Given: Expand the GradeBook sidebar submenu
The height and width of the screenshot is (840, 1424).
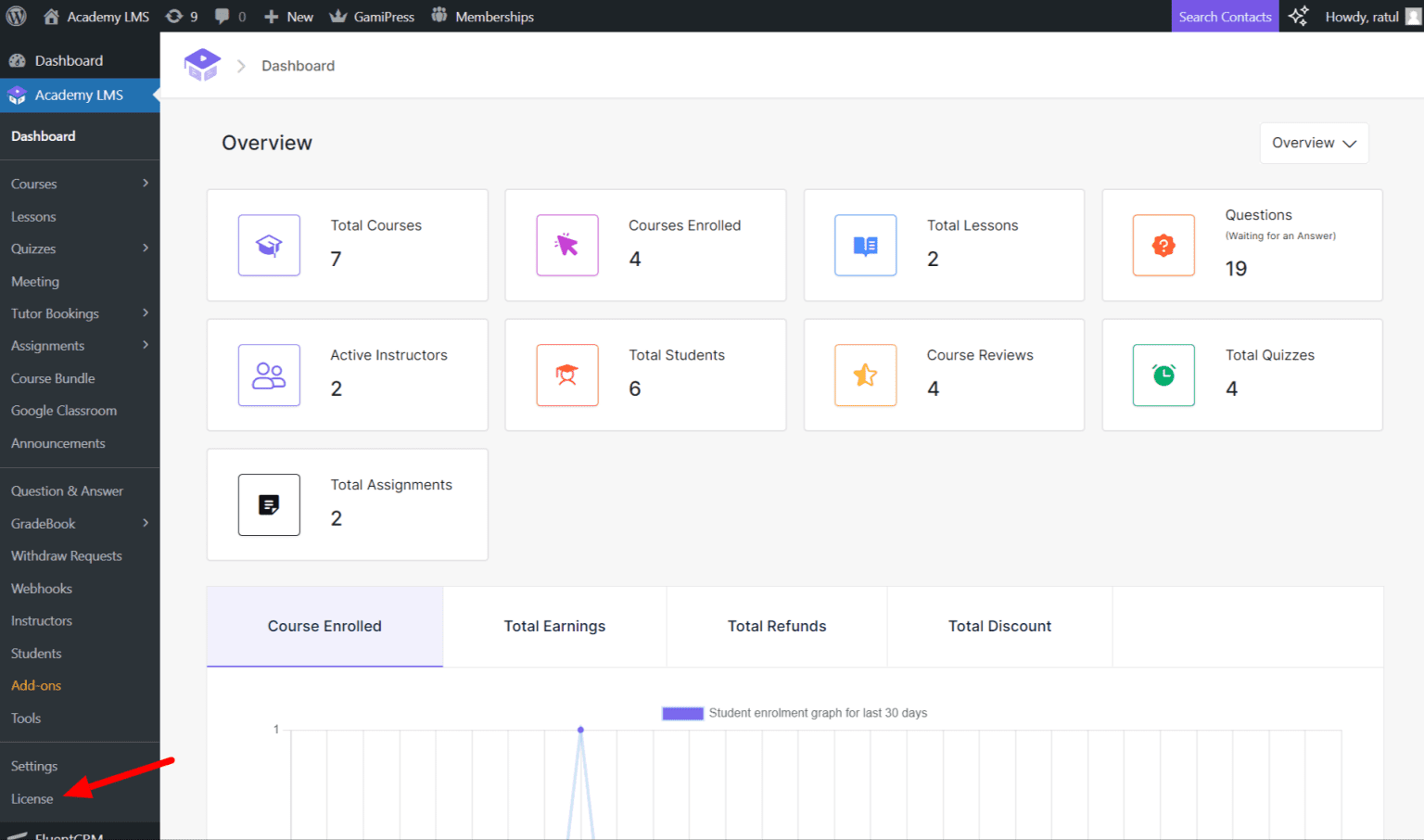Looking at the screenshot, I should 146,523.
